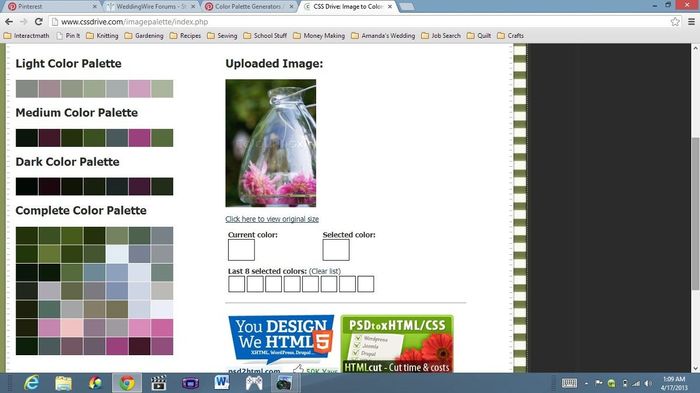The height and width of the screenshot is (393, 700).
Task: Open the Sewing bookmarks folder
Action: click(x=222, y=36)
